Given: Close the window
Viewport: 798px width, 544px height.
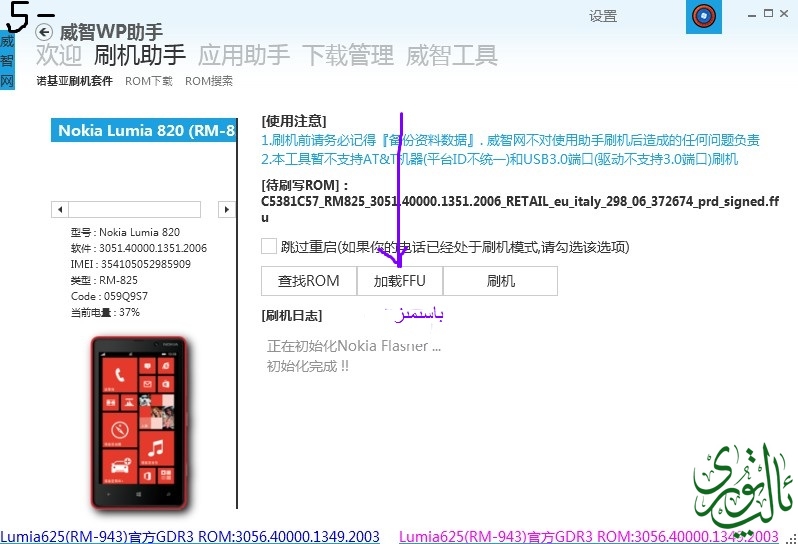Looking at the screenshot, I should [784, 14].
